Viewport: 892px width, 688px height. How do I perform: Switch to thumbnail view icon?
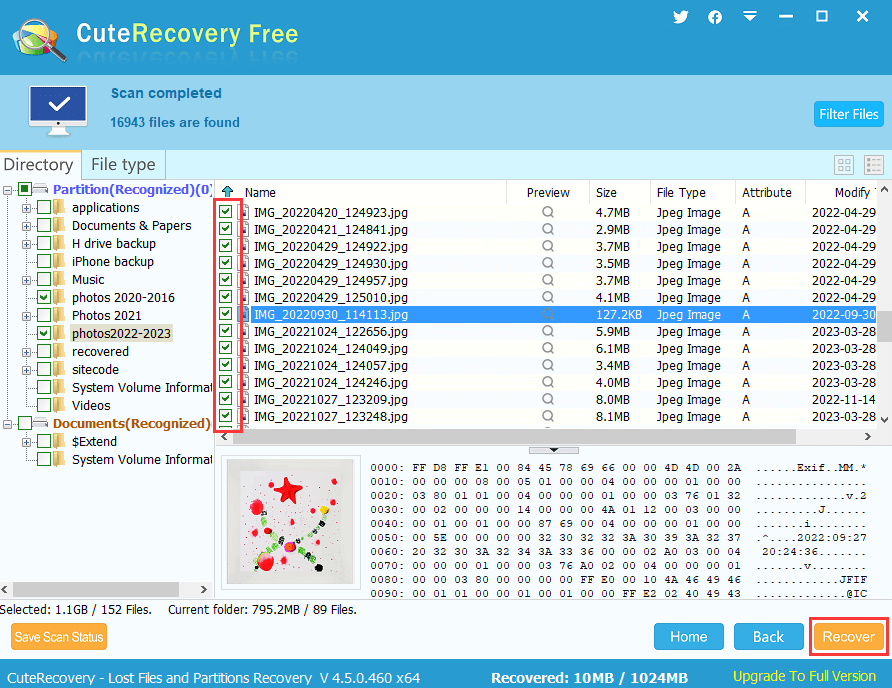coord(844,165)
